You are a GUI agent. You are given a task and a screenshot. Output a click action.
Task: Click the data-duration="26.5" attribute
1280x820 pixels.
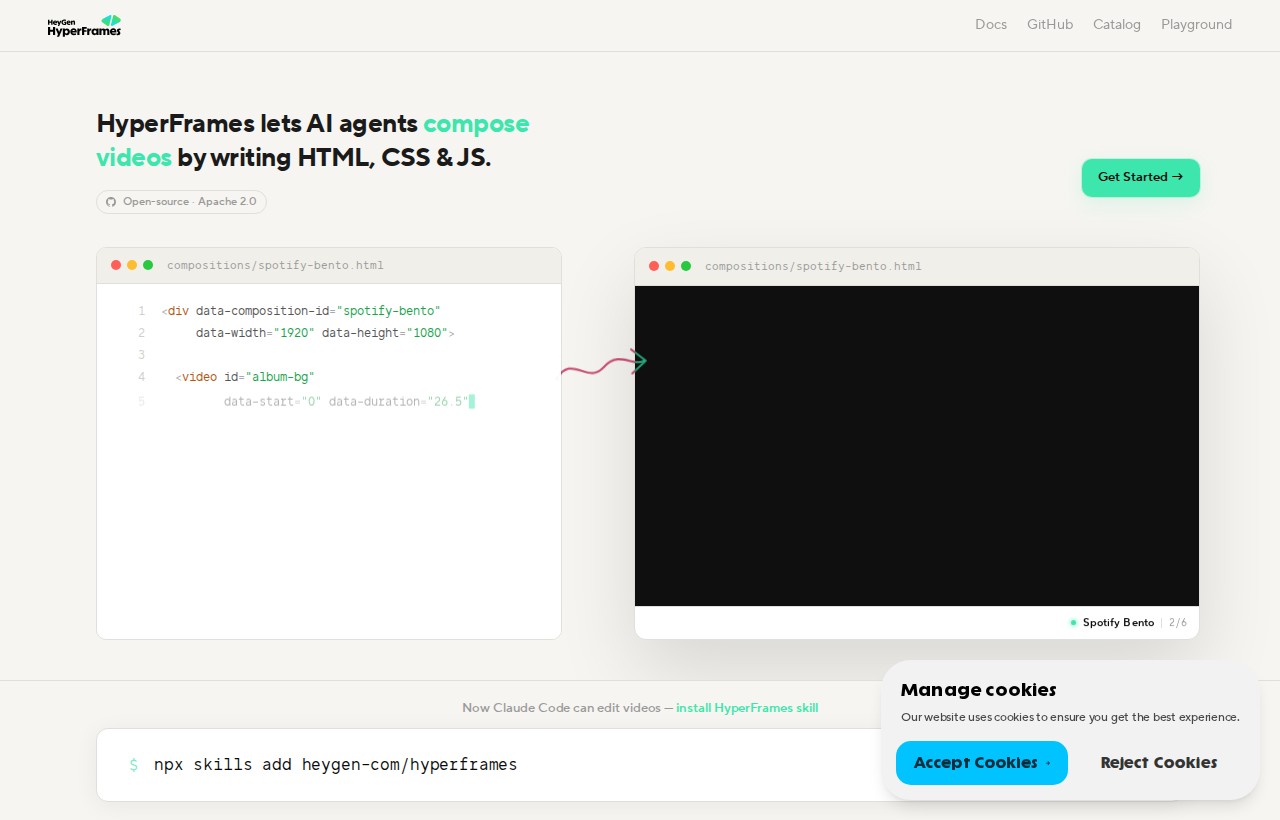pos(399,402)
